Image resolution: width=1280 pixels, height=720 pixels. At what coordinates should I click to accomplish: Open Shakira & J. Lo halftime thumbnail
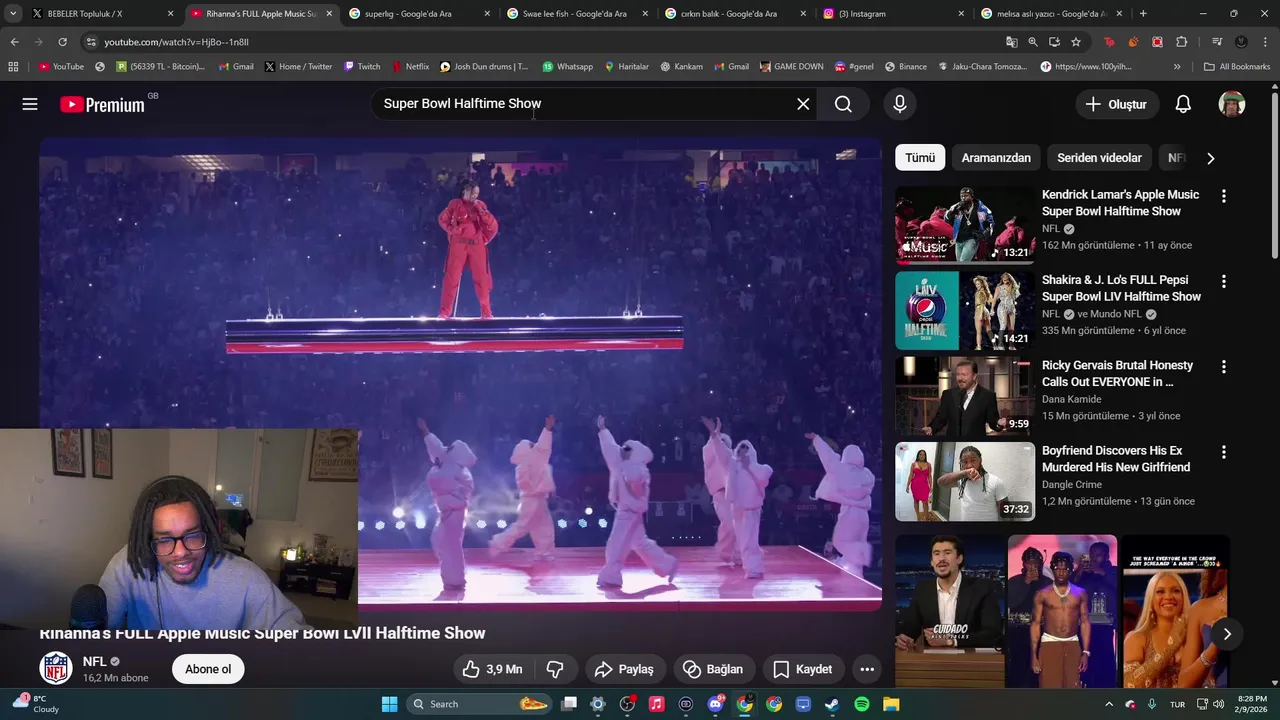tap(965, 310)
